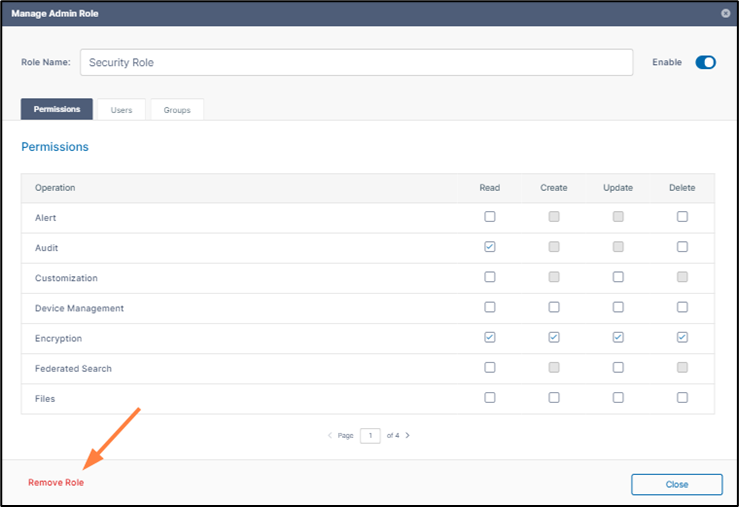Toggle the Enable role switch

(706, 62)
